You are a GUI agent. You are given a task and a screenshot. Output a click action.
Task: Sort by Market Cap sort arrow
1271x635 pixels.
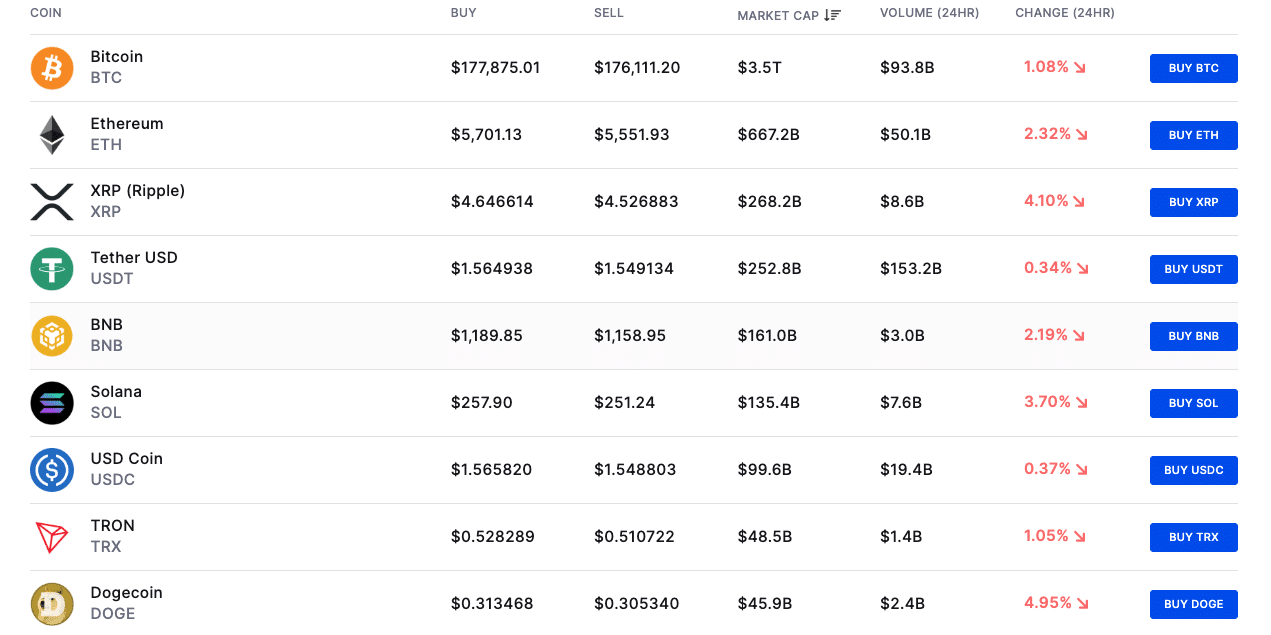832,14
